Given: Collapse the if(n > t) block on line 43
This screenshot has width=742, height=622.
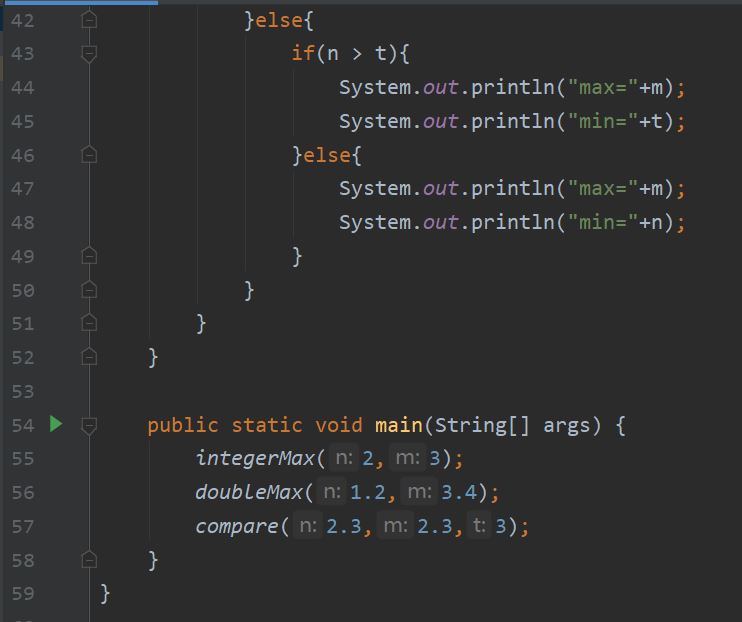Looking at the screenshot, I should point(89,53).
